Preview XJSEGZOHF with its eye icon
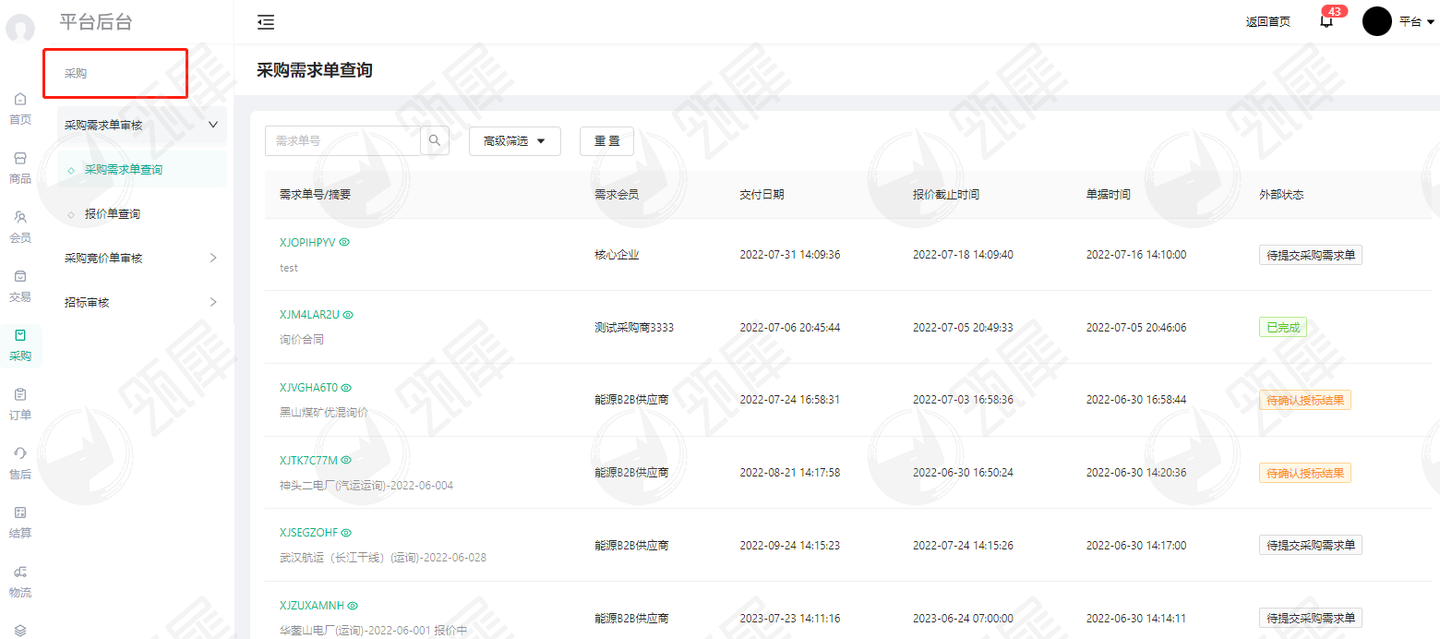Viewport: 1440px width, 639px height. pyautogui.click(x=346, y=533)
